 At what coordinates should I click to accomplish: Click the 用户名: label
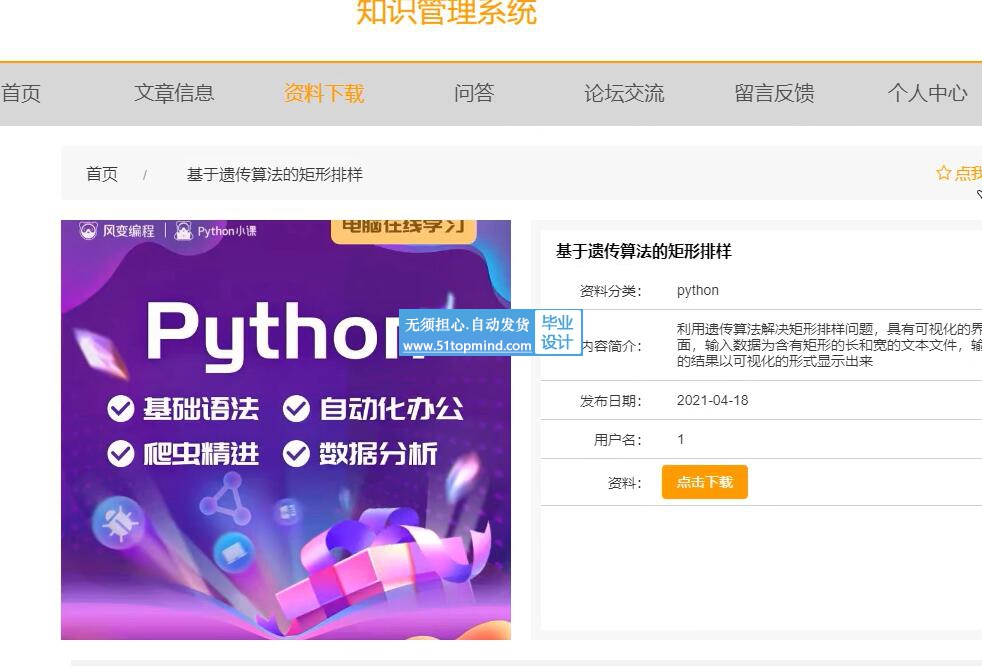click(618, 440)
